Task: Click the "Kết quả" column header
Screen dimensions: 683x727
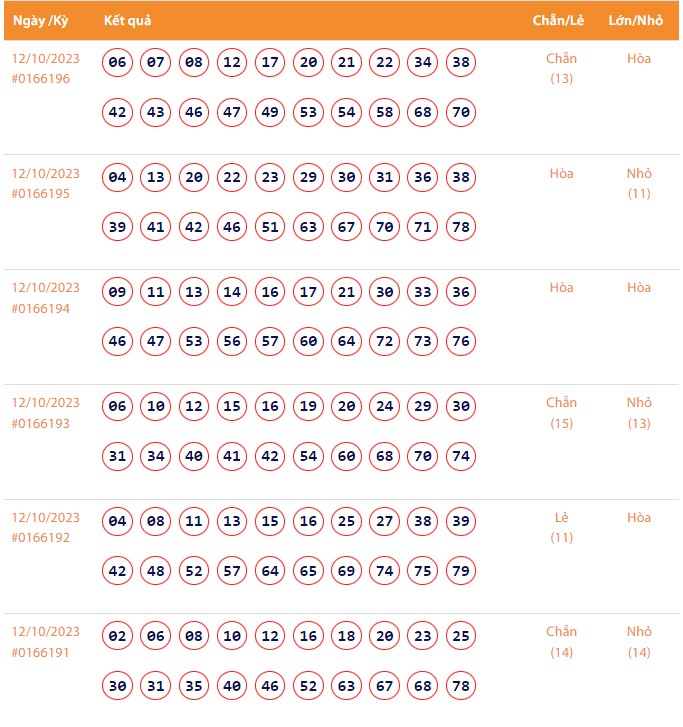Action: [x=127, y=21]
